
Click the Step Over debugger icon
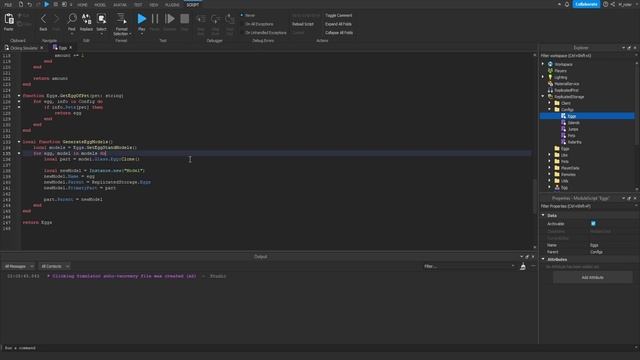click(x=215, y=19)
